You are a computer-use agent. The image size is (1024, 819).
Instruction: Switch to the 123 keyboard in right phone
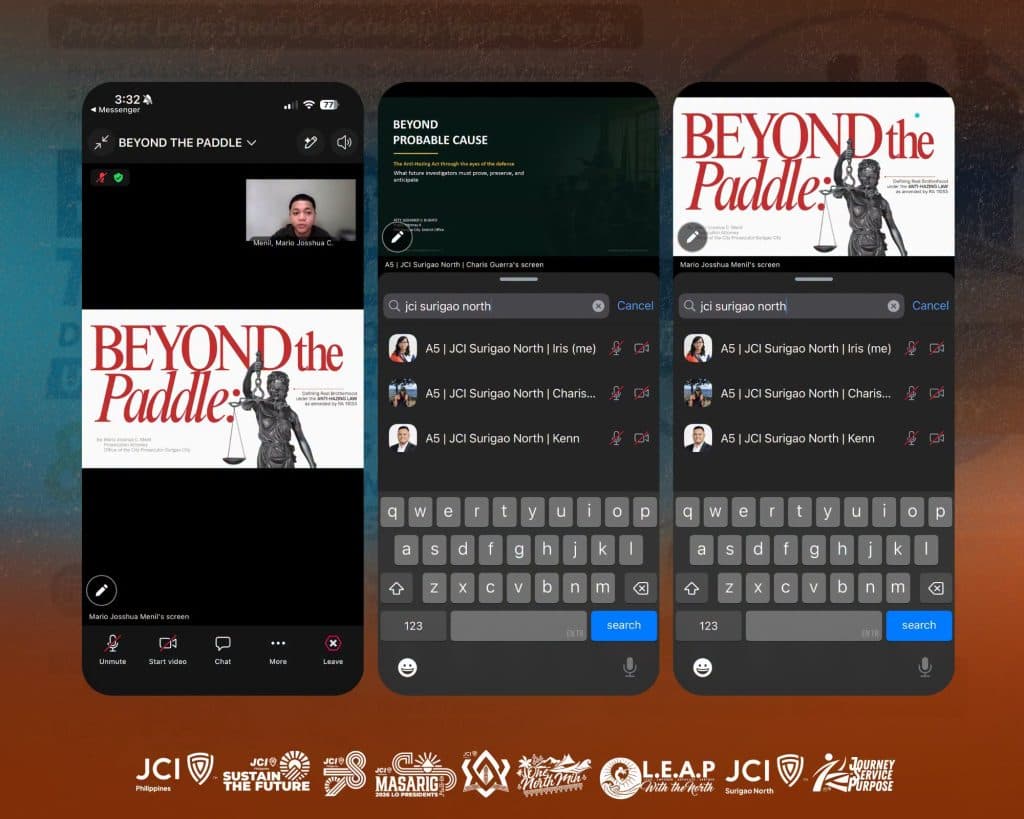coord(709,626)
